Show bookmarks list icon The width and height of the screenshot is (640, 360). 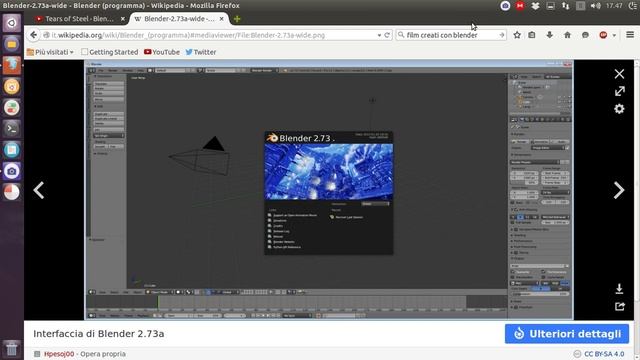(532, 35)
